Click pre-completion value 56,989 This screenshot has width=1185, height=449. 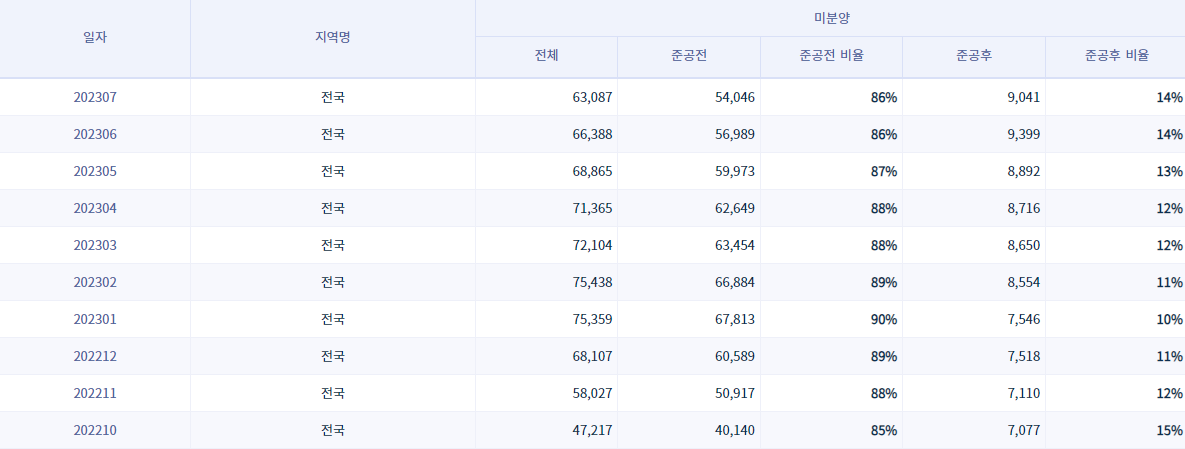click(735, 134)
